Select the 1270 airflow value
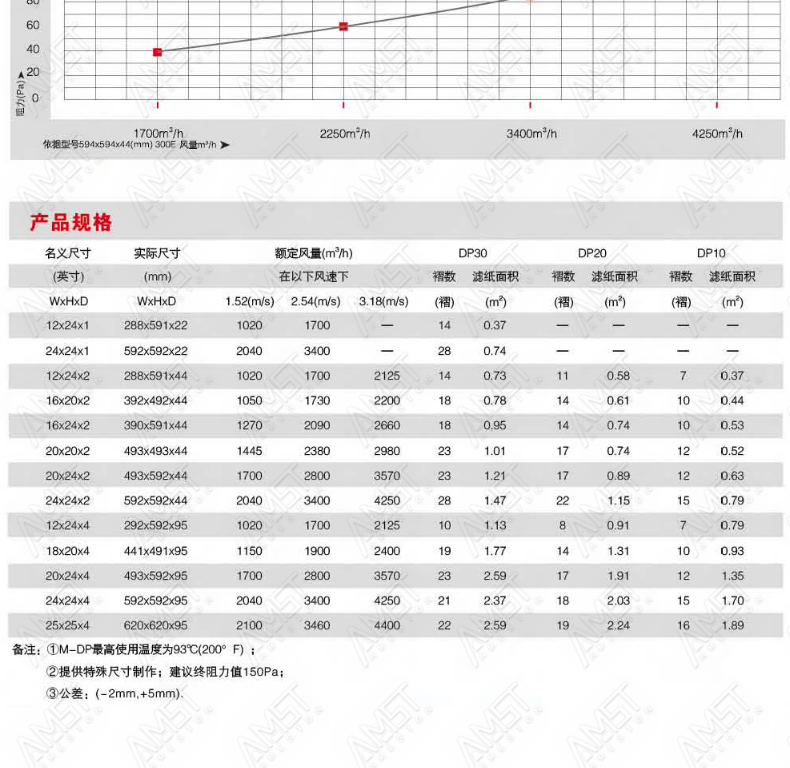790x768 pixels. pyautogui.click(x=249, y=425)
